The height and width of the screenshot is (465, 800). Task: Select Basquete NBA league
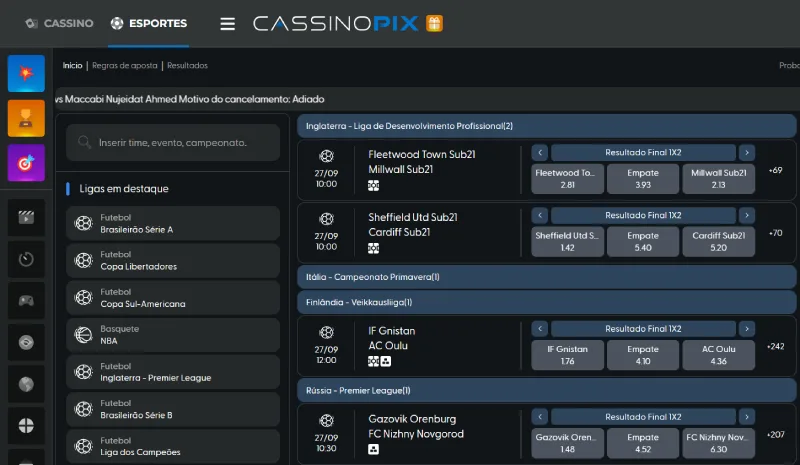pos(173,335)
